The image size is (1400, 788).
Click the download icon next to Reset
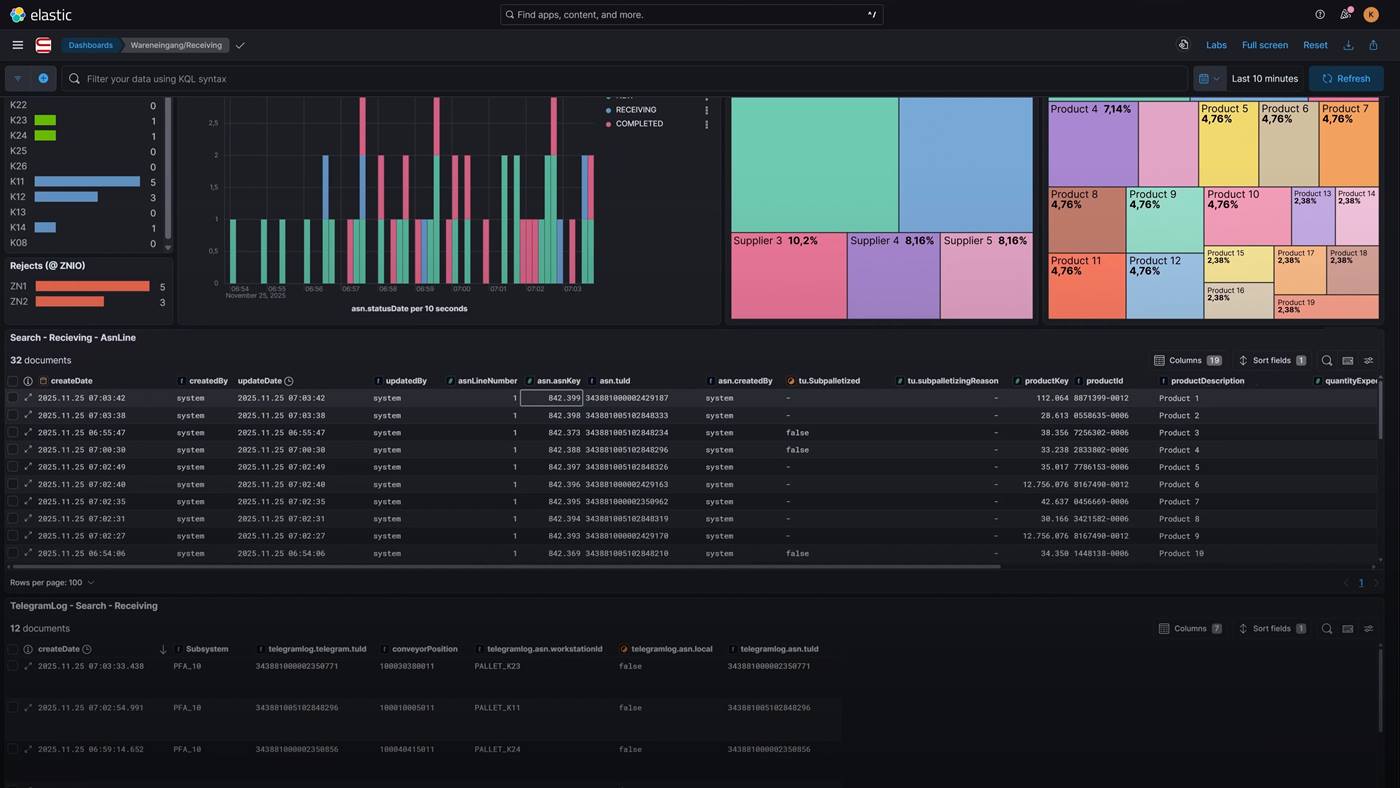(1348, 45)
